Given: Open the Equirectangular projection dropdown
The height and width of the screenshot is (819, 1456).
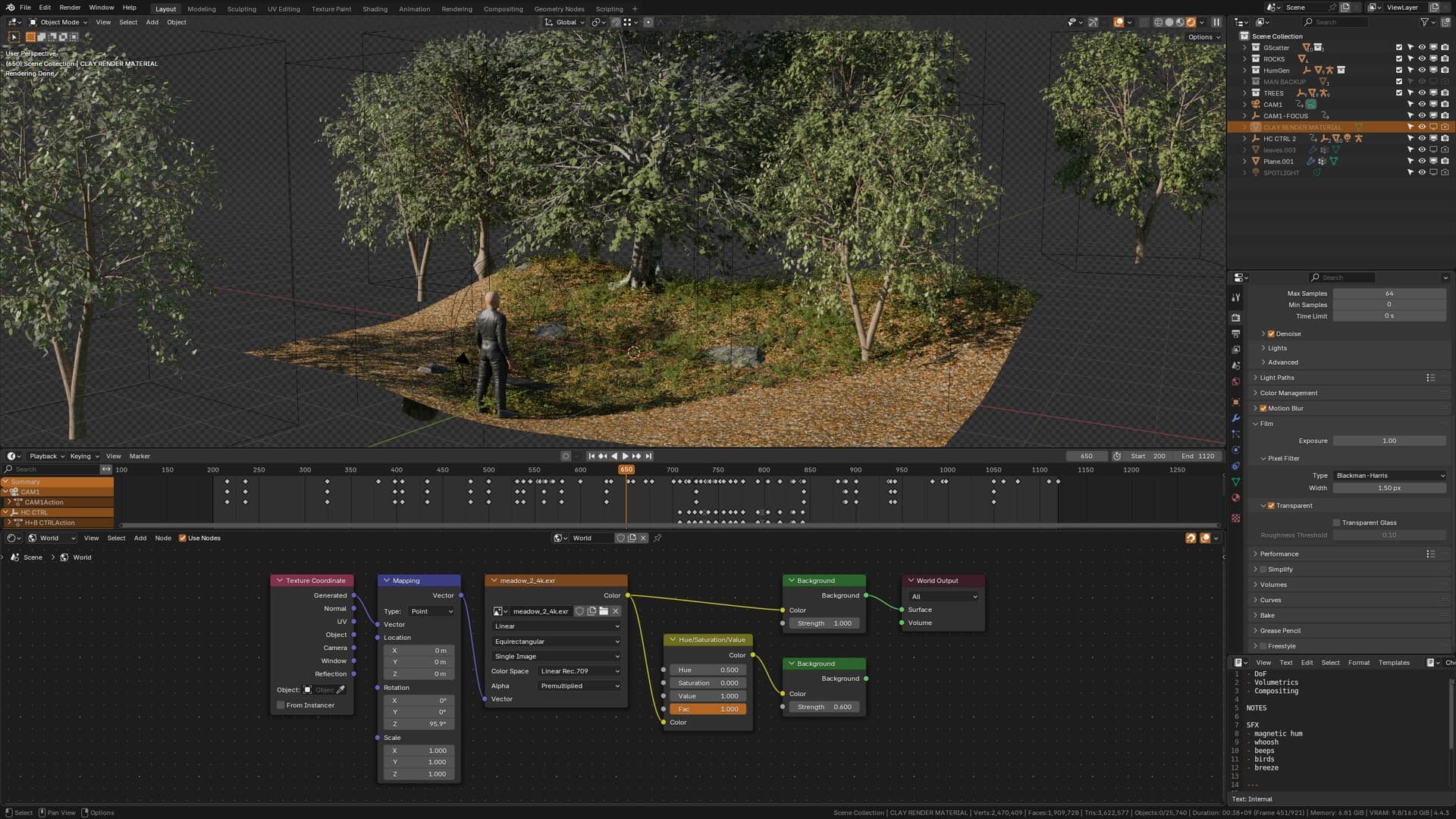Looking at the screenshot, I should 556,642.
